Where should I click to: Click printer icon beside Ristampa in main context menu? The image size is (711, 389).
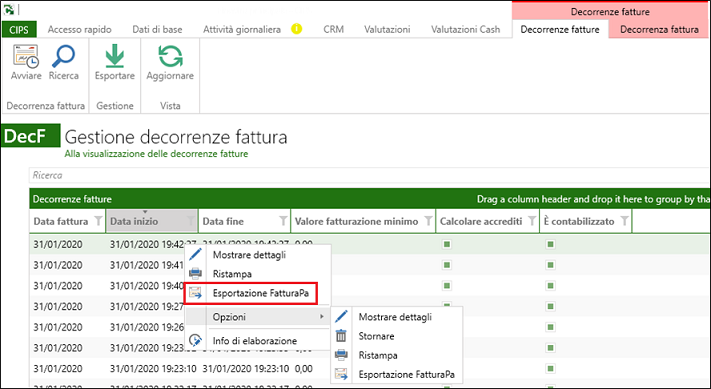[195, 273]
